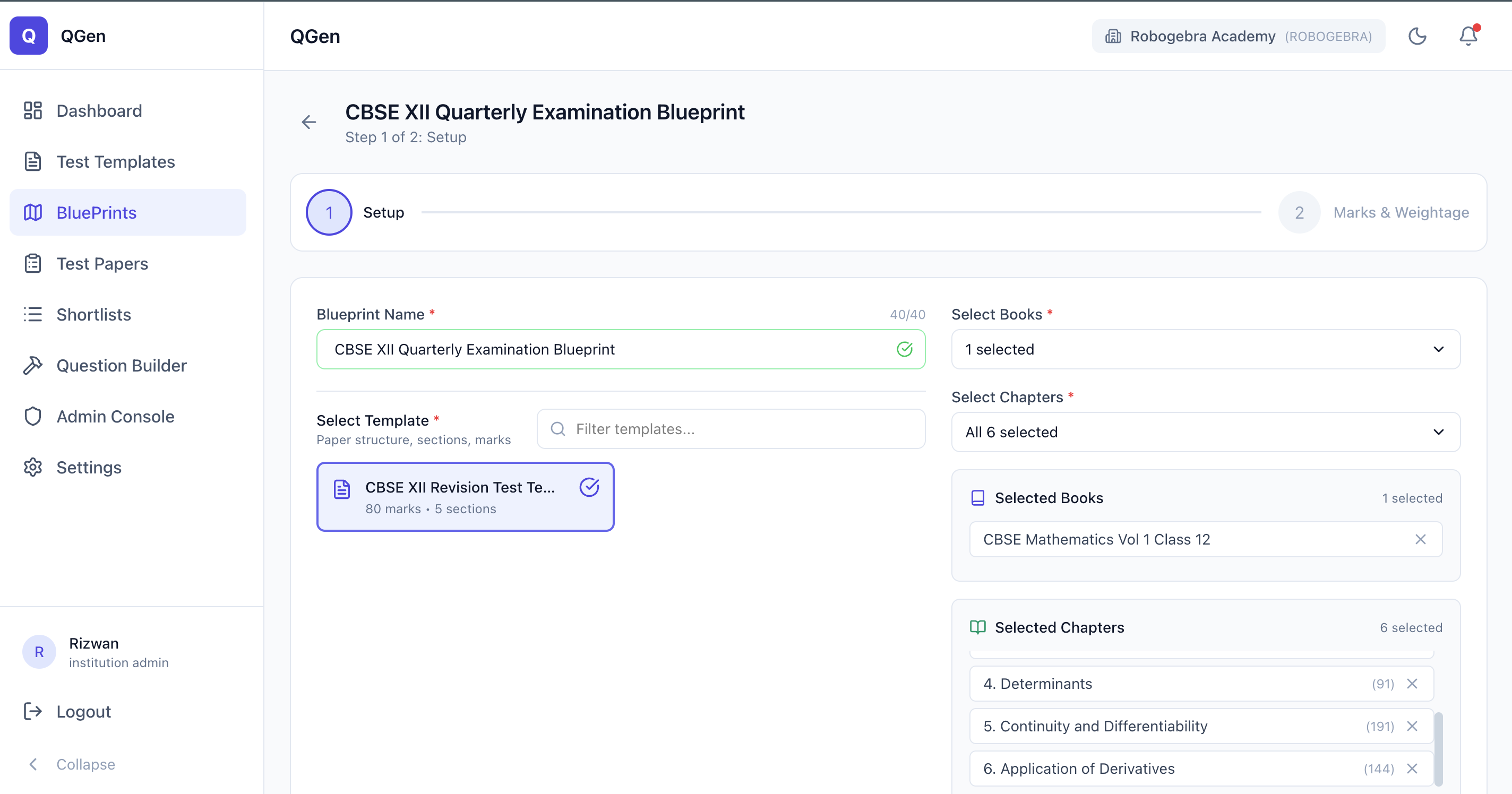This screenshot has width=1512, height=794.
Task: Remove CBSE Mathematics Vol 1 Class 12 book
Action: click(x=1420, y=539)
